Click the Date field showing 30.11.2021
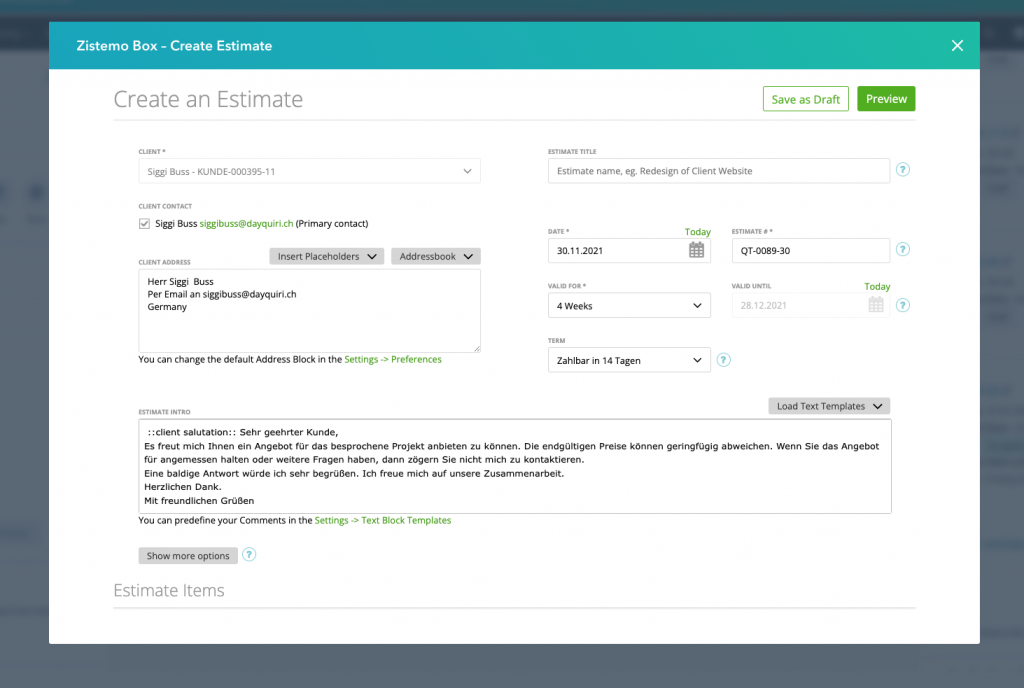The width and height of the screenshot is (1024, 688). tap(629, 251)
